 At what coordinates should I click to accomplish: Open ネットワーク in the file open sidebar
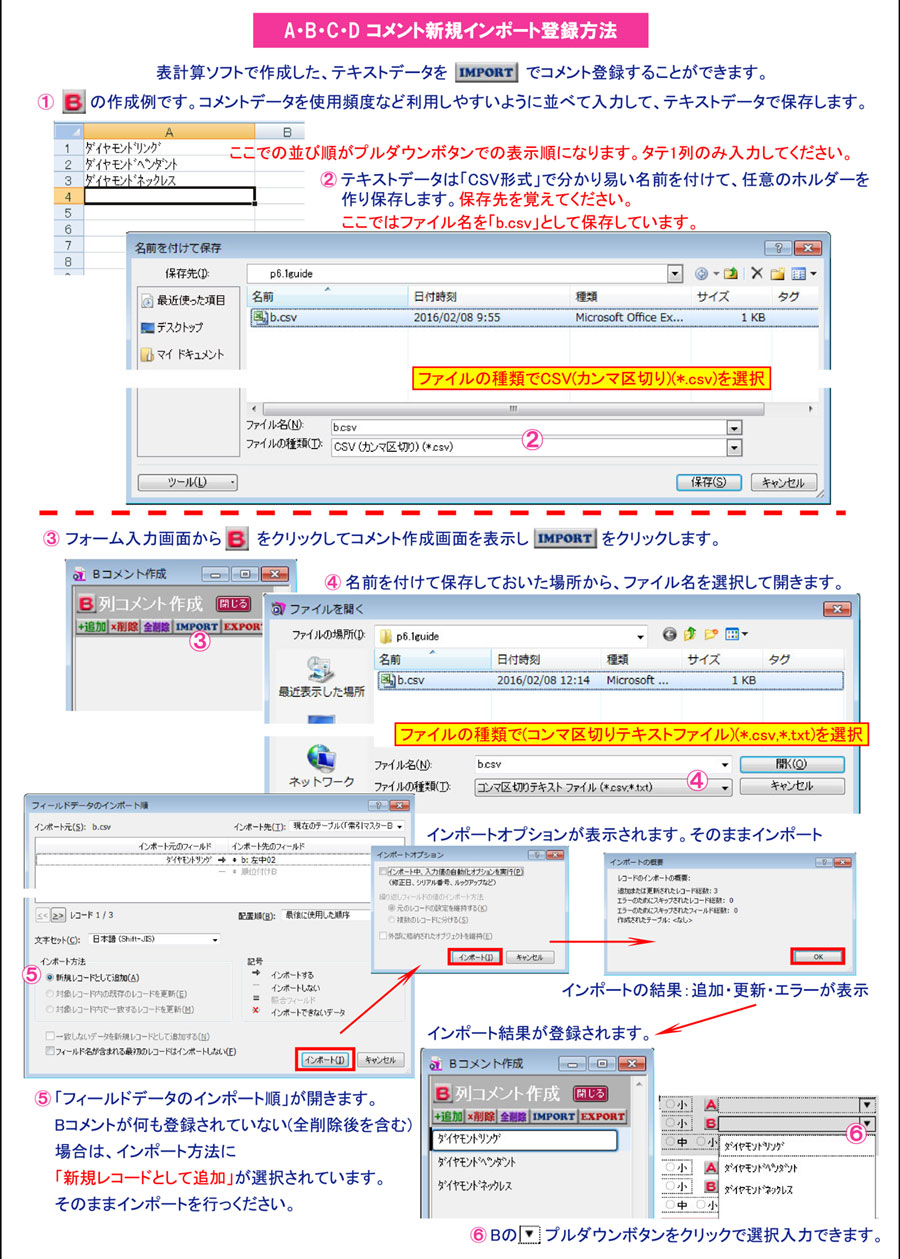pos(321,767)
